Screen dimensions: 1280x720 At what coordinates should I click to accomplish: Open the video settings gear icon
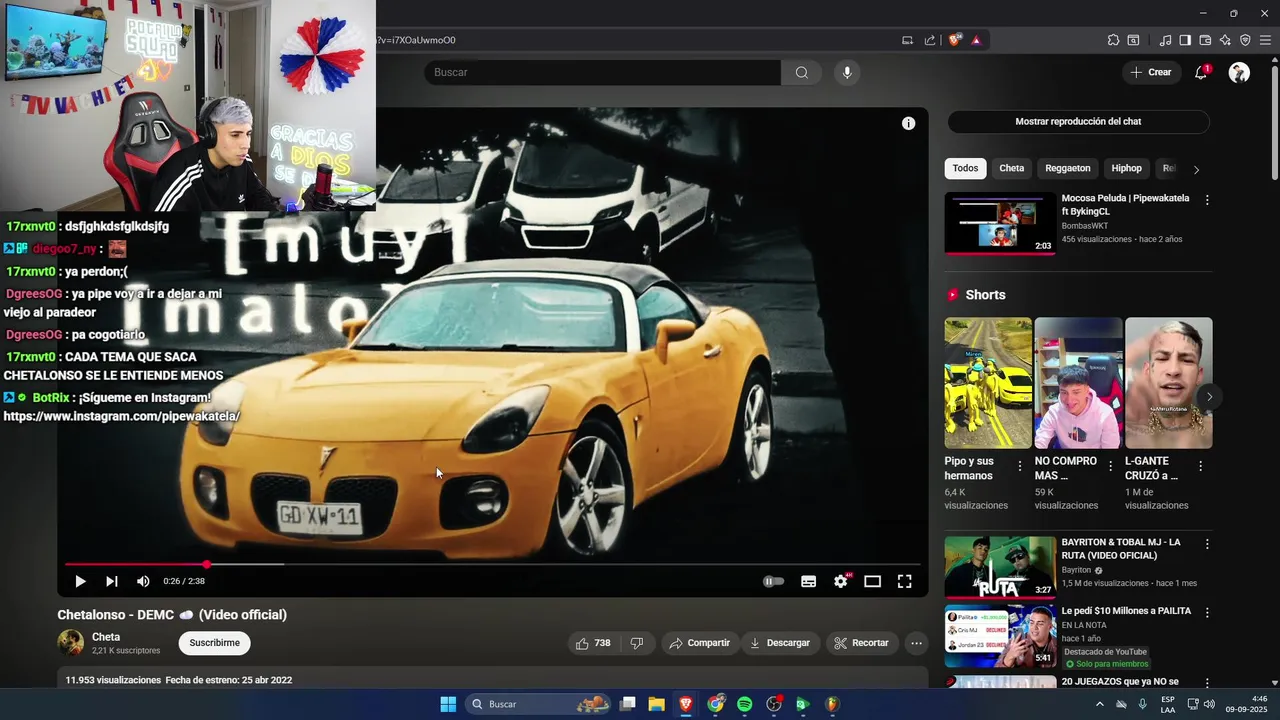point(841,581)
